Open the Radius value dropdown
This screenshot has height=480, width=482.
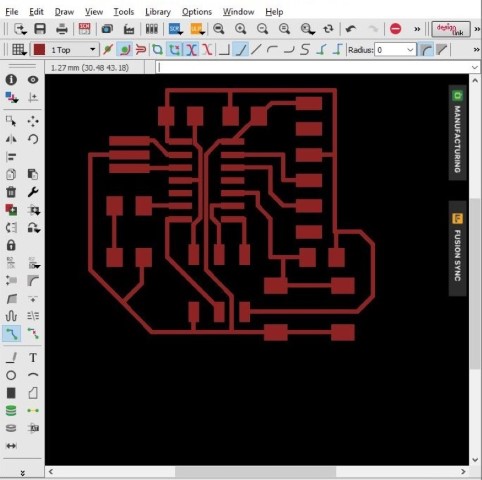click(410, 50)
